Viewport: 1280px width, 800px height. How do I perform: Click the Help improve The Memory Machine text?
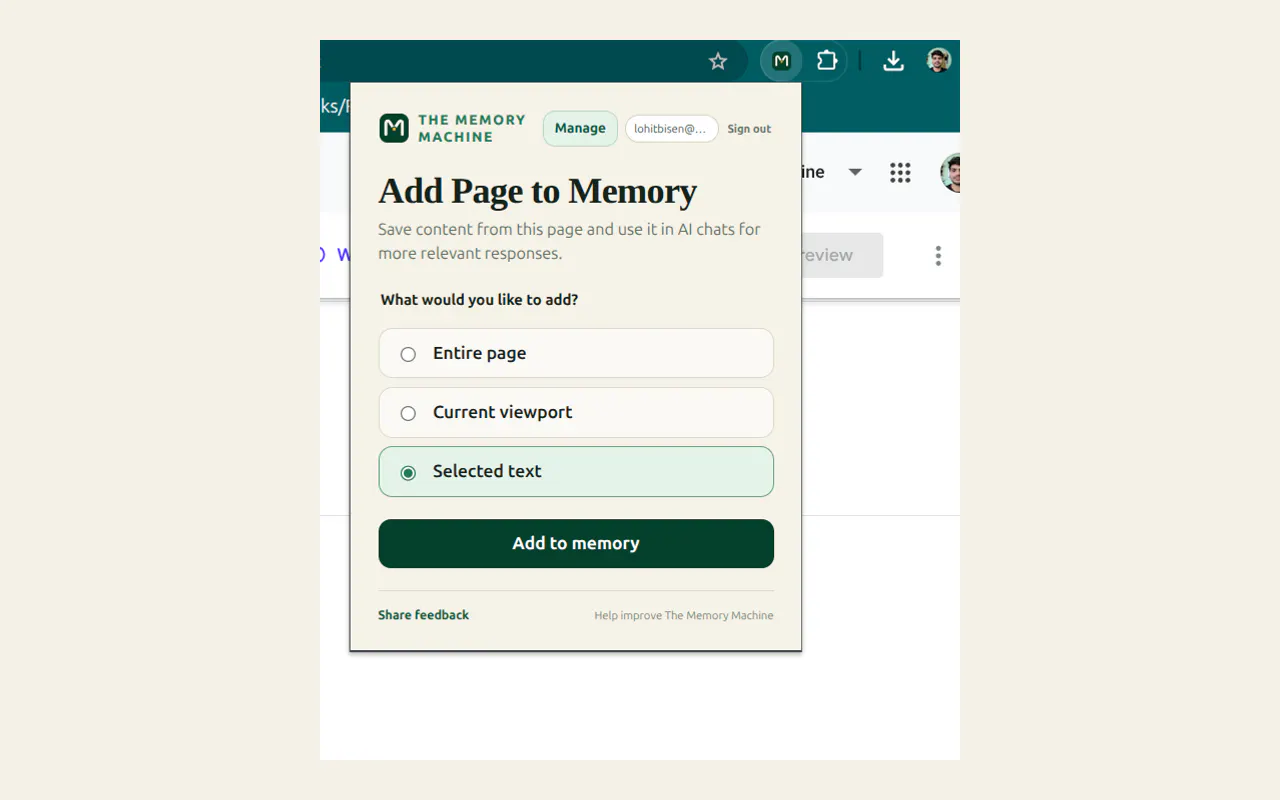point(684,615)
